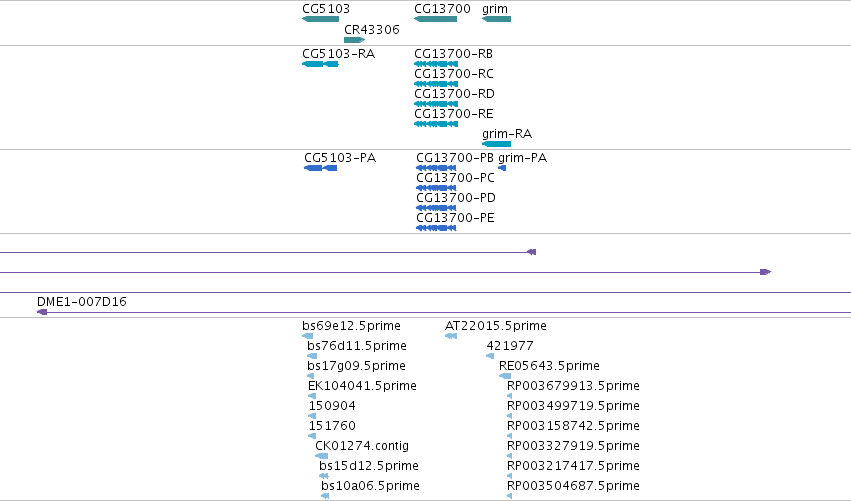Click the CR43306 gene name label
The image size is (851, 501).
point(372,30)
